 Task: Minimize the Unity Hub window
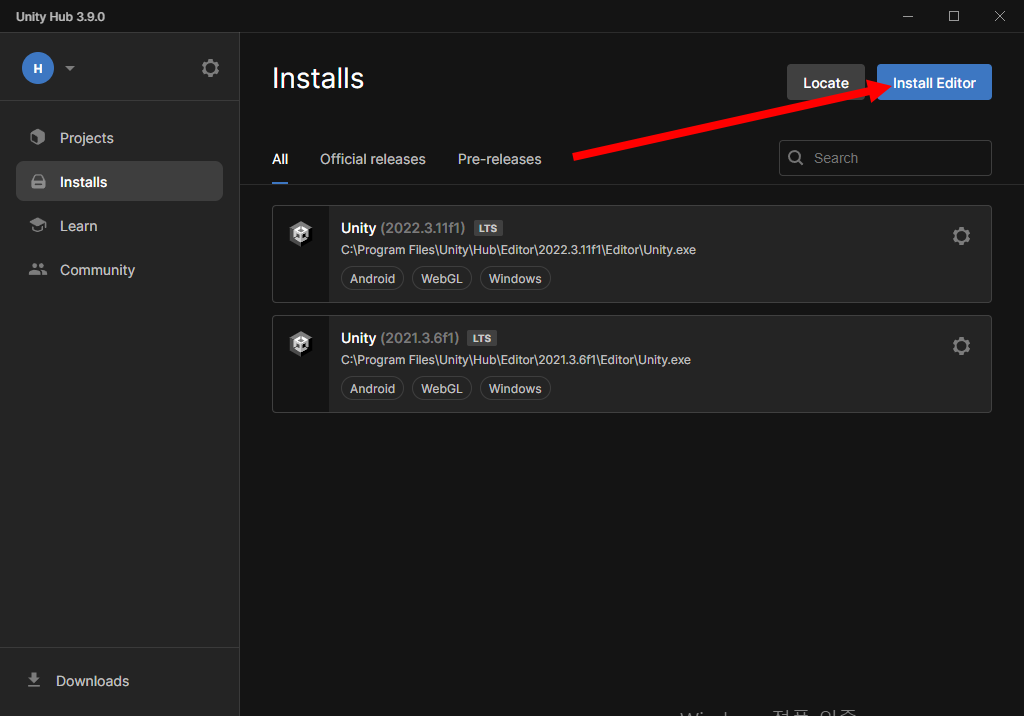point(908,16)
